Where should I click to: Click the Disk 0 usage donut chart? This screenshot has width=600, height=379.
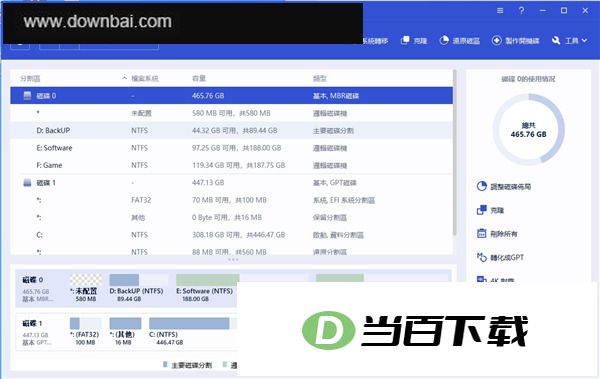pos(528,129)
